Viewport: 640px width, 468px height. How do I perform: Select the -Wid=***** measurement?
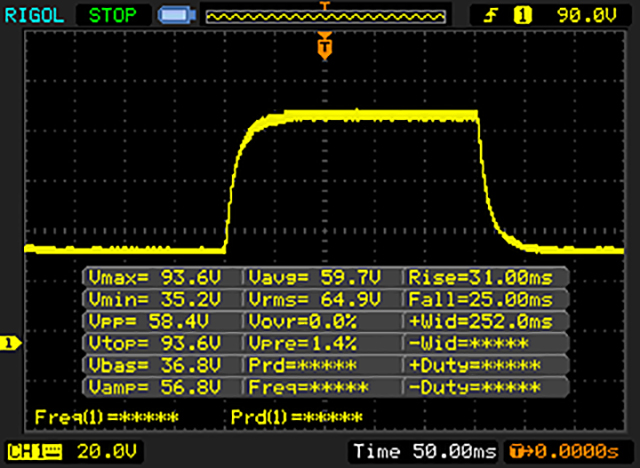click(469, 344)
